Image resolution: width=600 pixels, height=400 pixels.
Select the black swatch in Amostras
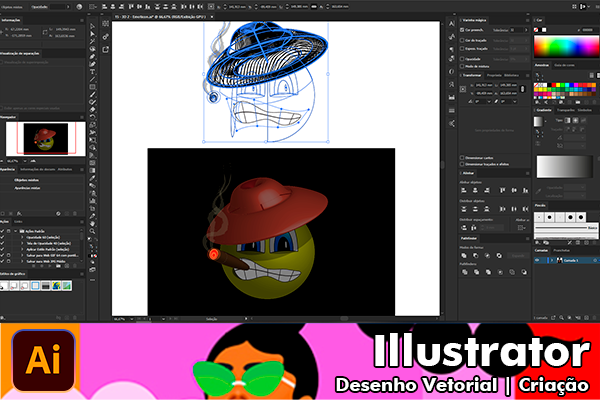[549, 85]
